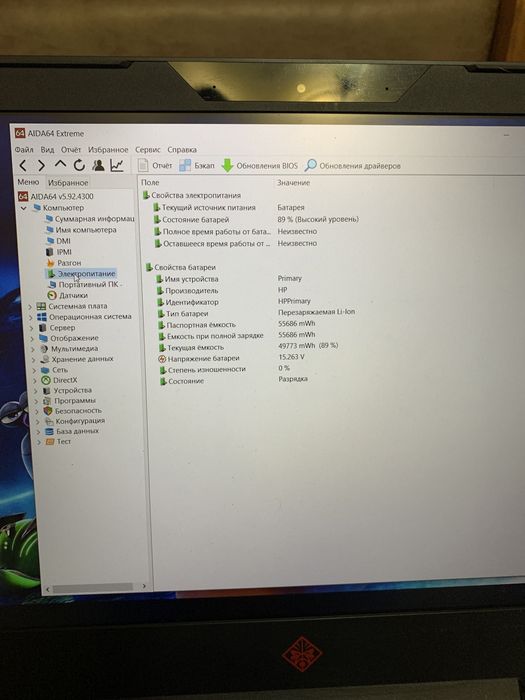Screen dimensions: 525x700
Task: Select AIDA64 v5.92.4300 root node
Action: point(56,196)
